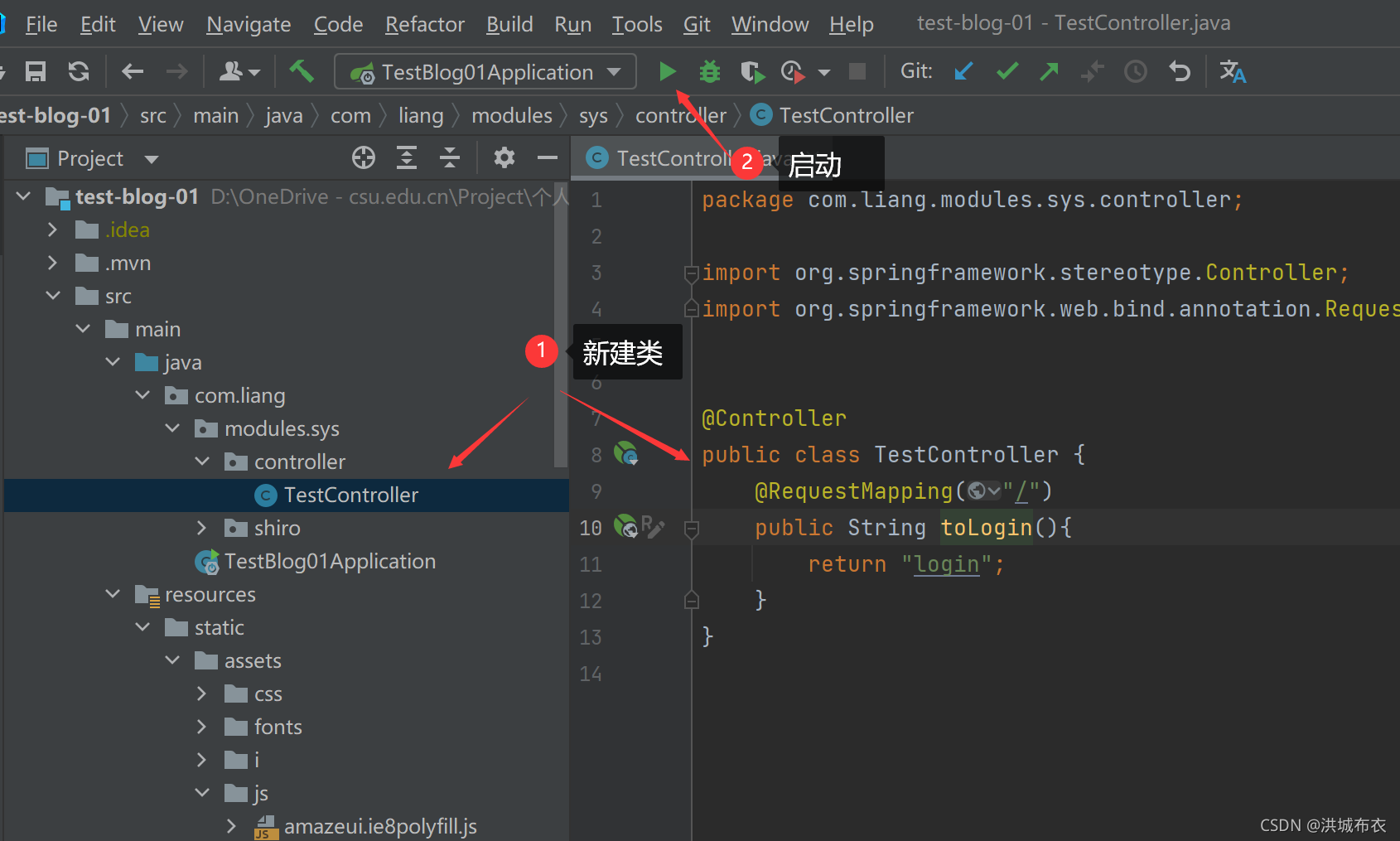Click the @Controller annotation

pyautogui.click(x=775, y=418)
